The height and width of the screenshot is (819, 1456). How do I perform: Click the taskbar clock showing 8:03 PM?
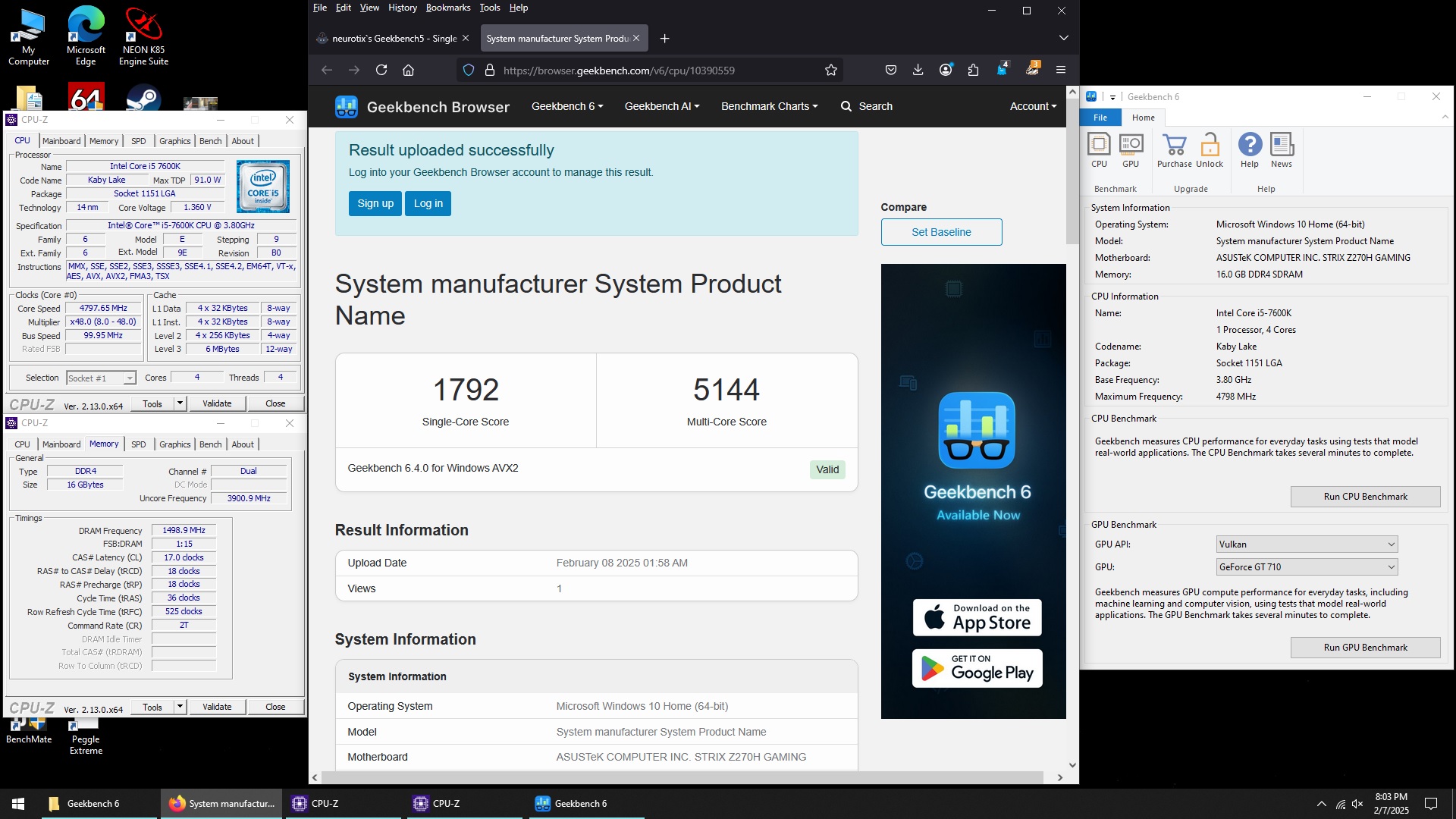1391,803
